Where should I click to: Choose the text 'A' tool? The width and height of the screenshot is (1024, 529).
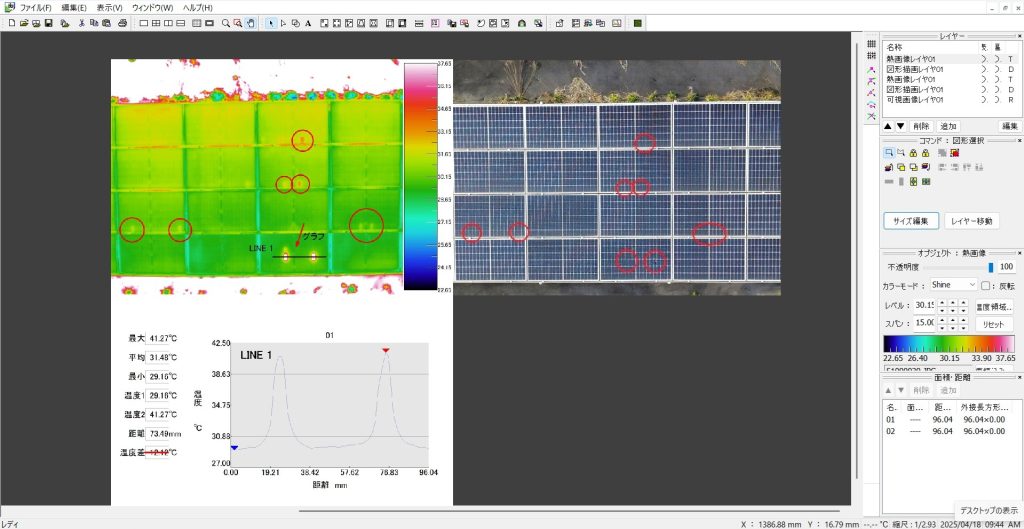(308, 22)
